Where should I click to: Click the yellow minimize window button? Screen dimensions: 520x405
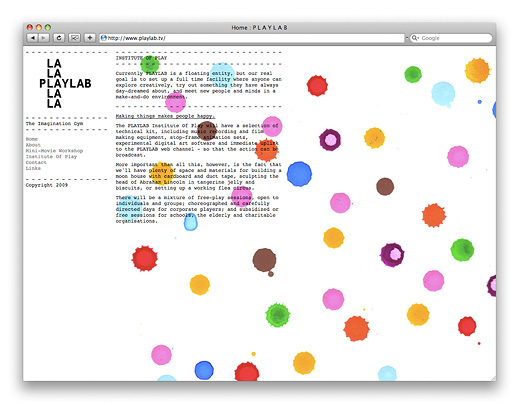click(x=39, y=27)
